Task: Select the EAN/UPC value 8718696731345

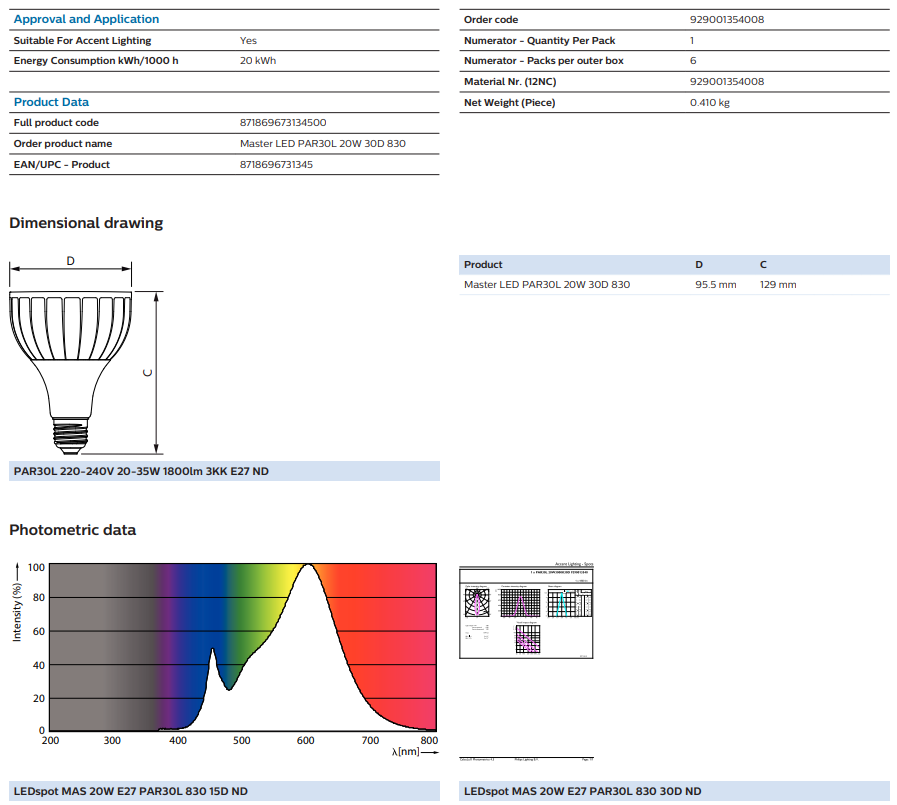Action: pos(276,165)
